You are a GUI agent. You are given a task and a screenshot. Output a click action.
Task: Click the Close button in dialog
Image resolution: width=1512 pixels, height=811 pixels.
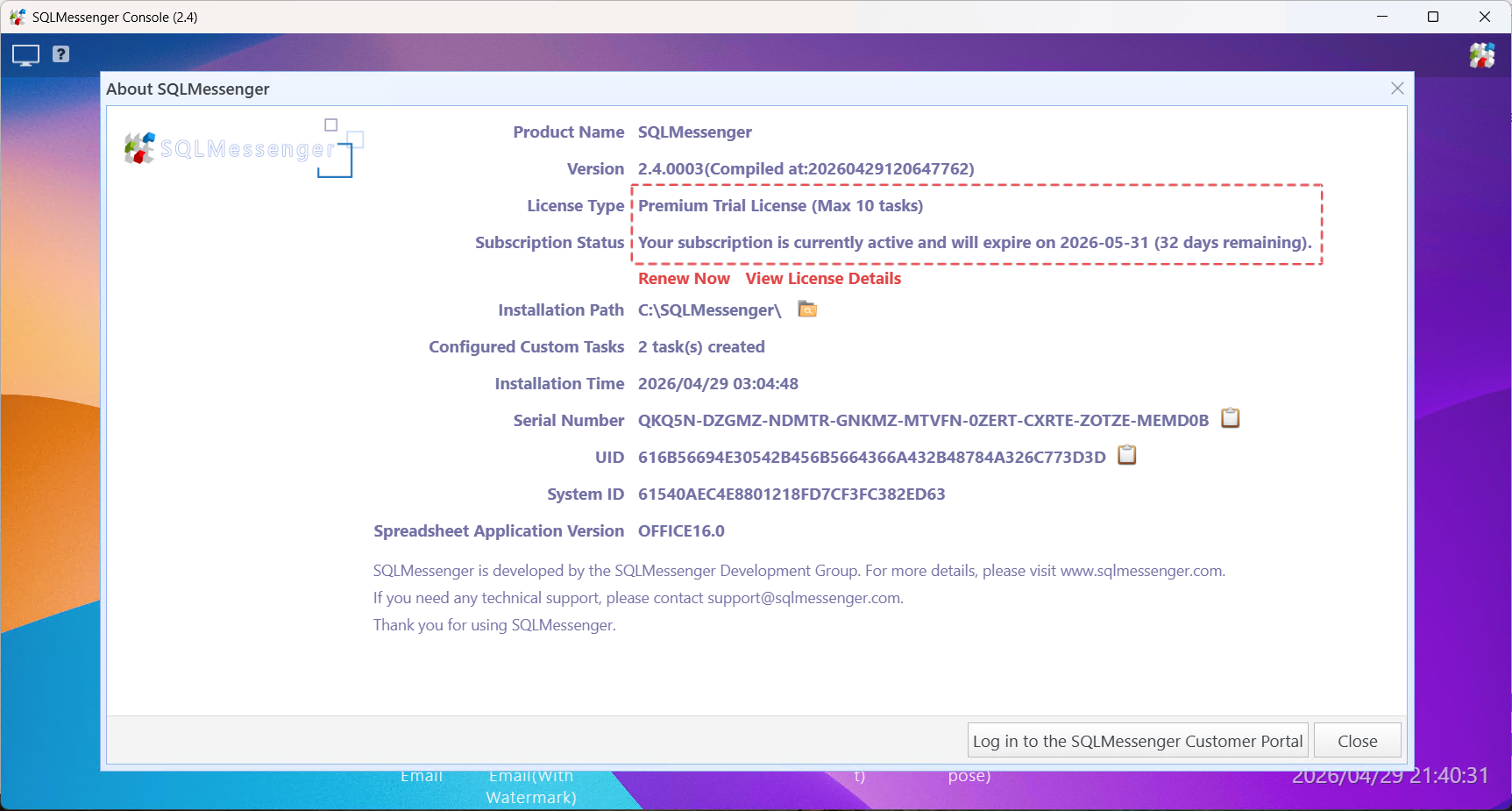[x=1357, y=741]
